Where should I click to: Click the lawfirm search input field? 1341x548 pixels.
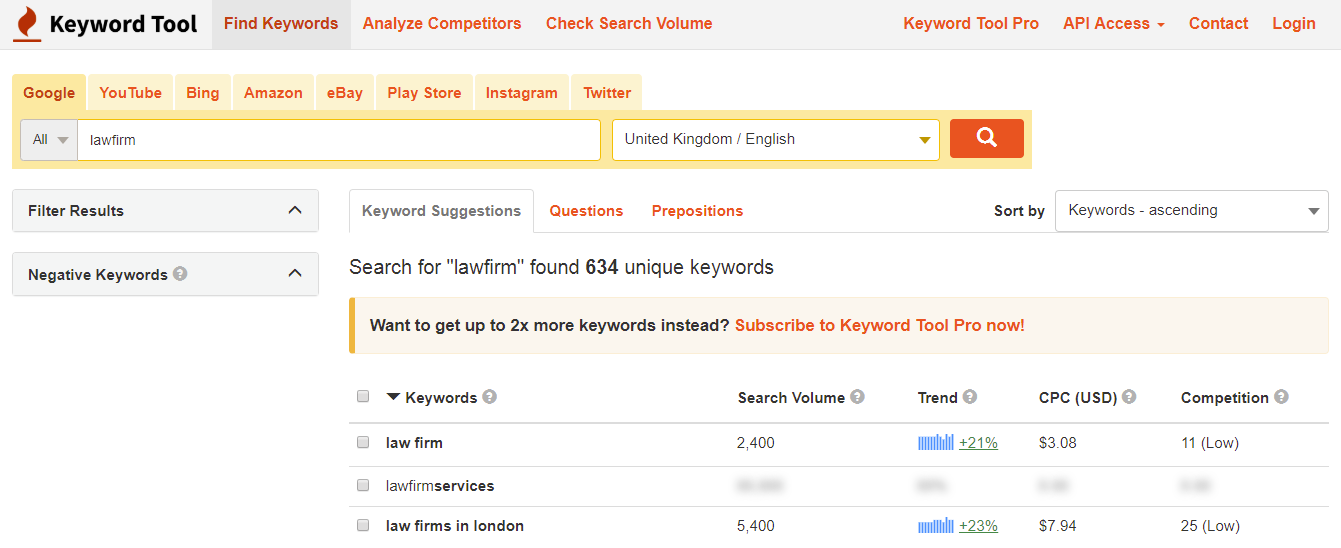[x=339, y=140]
